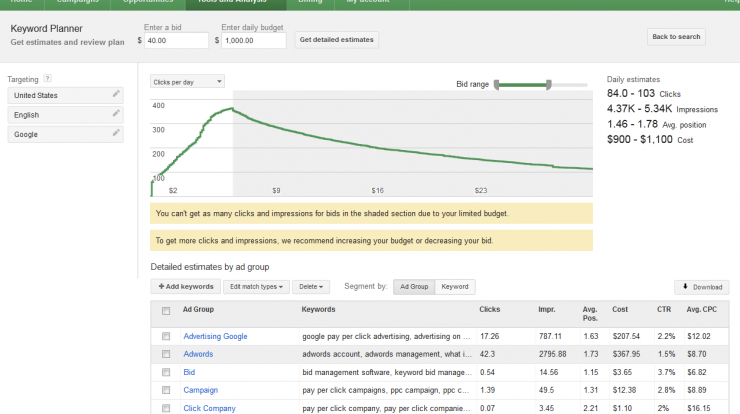Grab the left bid range slider handle
740x414 pixels.
point(496,84)
